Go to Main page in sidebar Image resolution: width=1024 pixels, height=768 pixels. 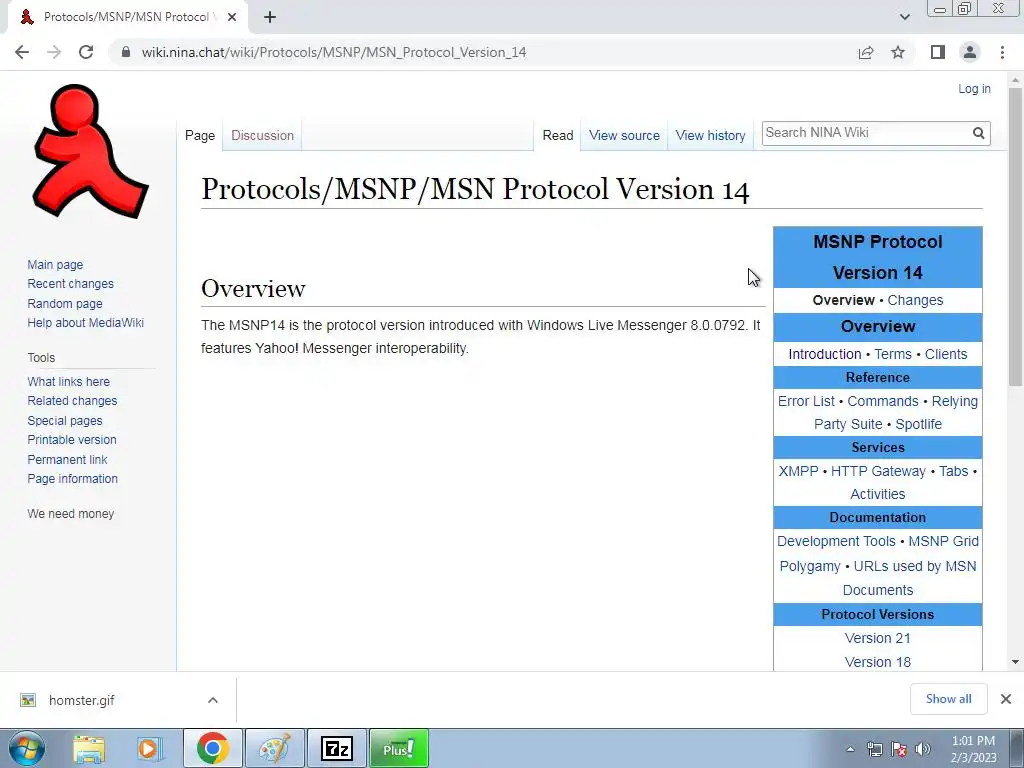pos(55,264)
